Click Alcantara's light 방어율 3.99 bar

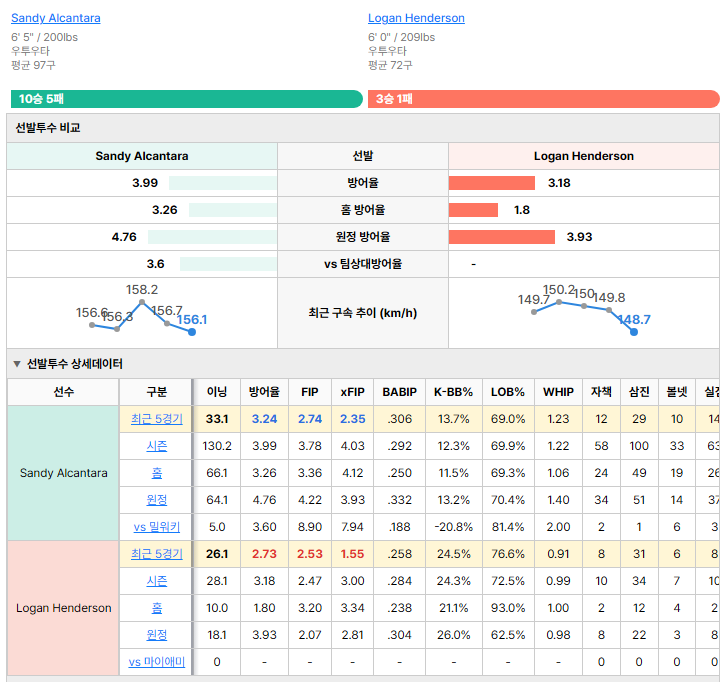(x=223, y=183)
